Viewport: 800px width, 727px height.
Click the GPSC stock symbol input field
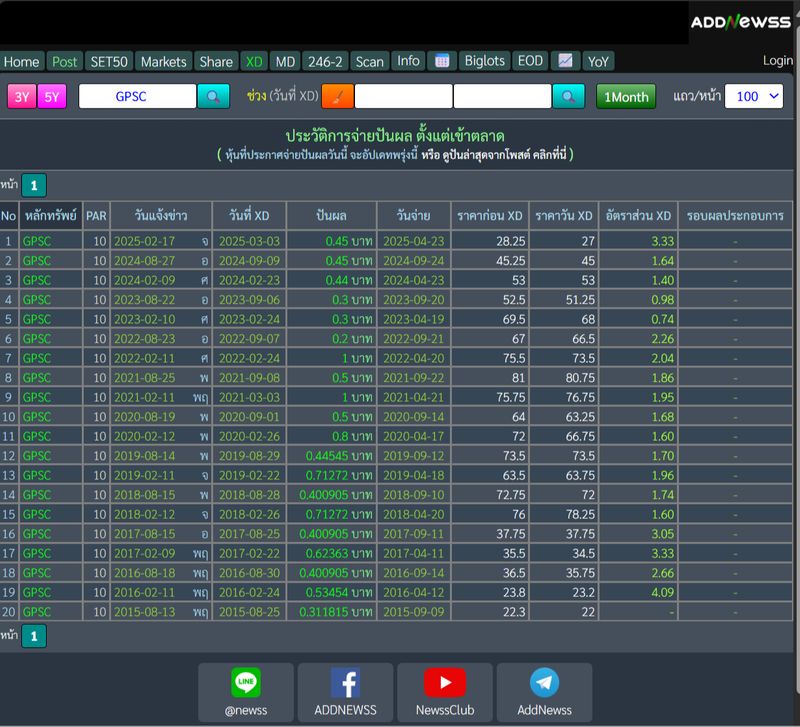137,96
